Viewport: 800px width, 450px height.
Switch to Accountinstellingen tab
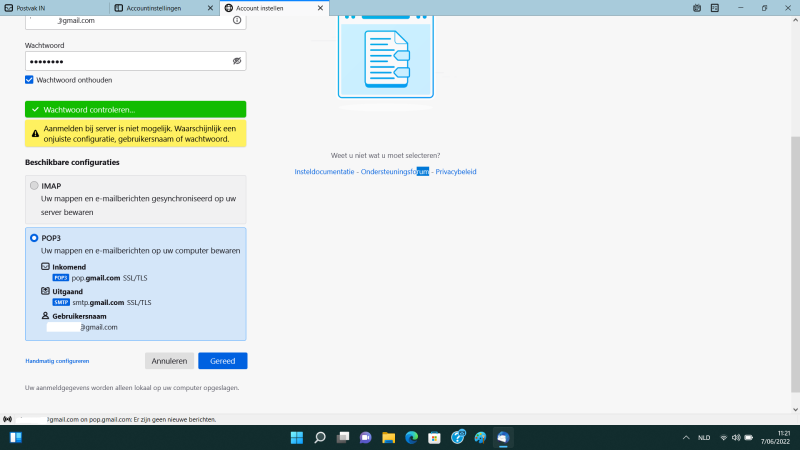158,8
